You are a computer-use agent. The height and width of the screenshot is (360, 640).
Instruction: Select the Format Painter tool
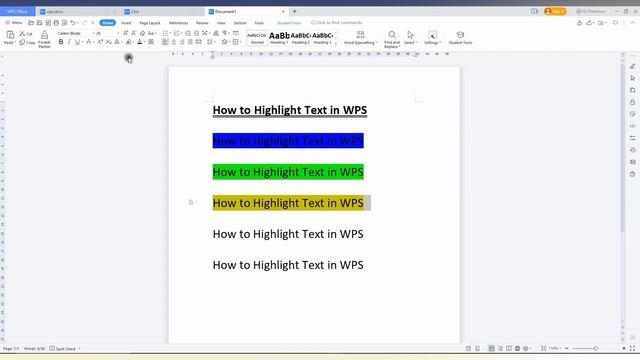pyautogui.click(x=44, y=39)
